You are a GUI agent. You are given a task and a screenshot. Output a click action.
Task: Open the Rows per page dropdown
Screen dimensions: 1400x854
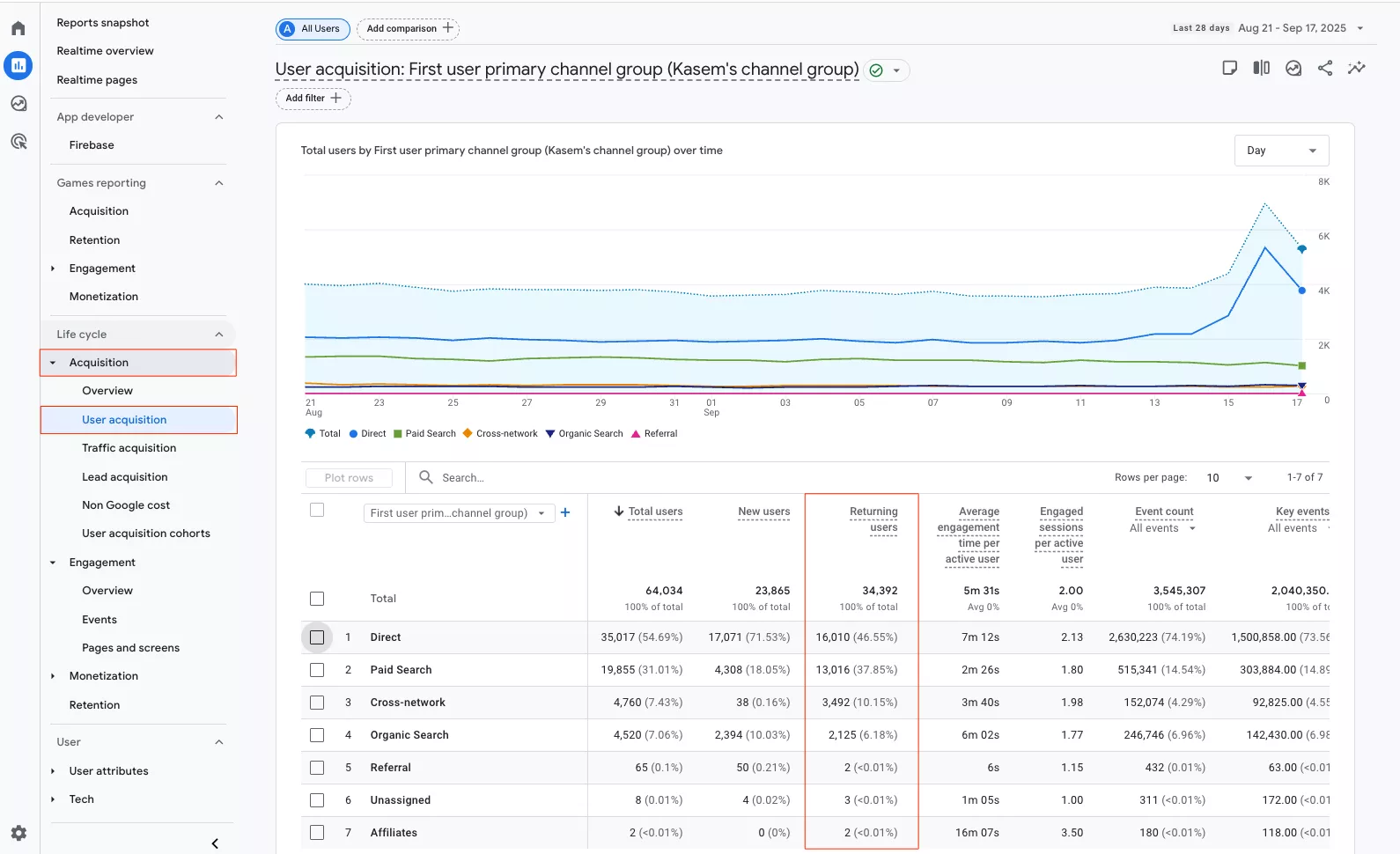[x=1229, y=478]
